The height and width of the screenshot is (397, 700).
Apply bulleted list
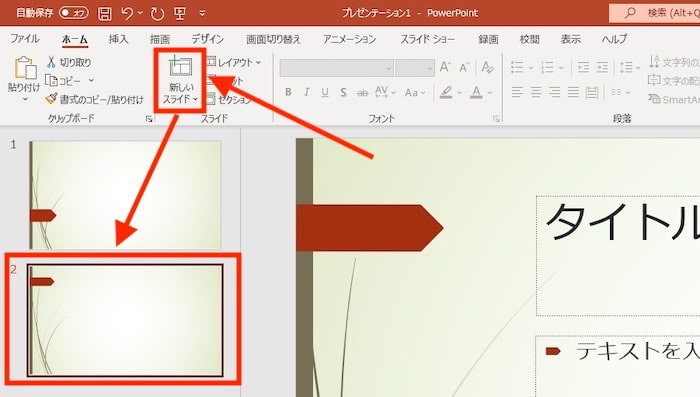pyautogui.click(x=517, y=67)
